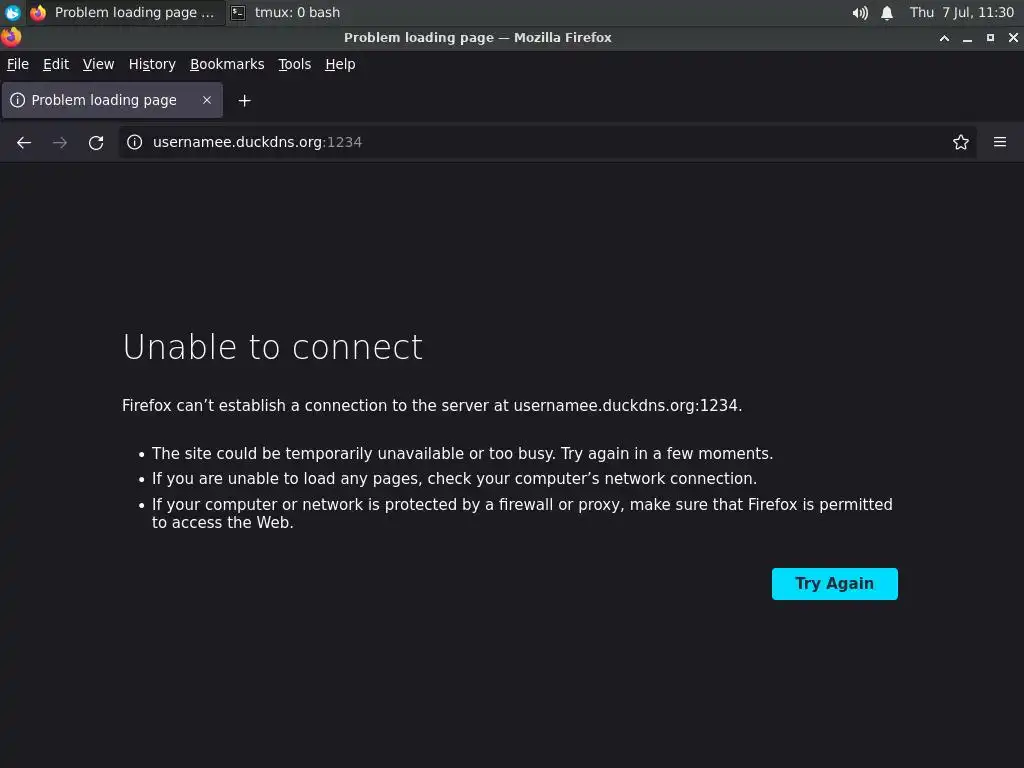Open the File menu
Image resolution: width=1024 pixels, height=768 pixels.
point(18,64)
